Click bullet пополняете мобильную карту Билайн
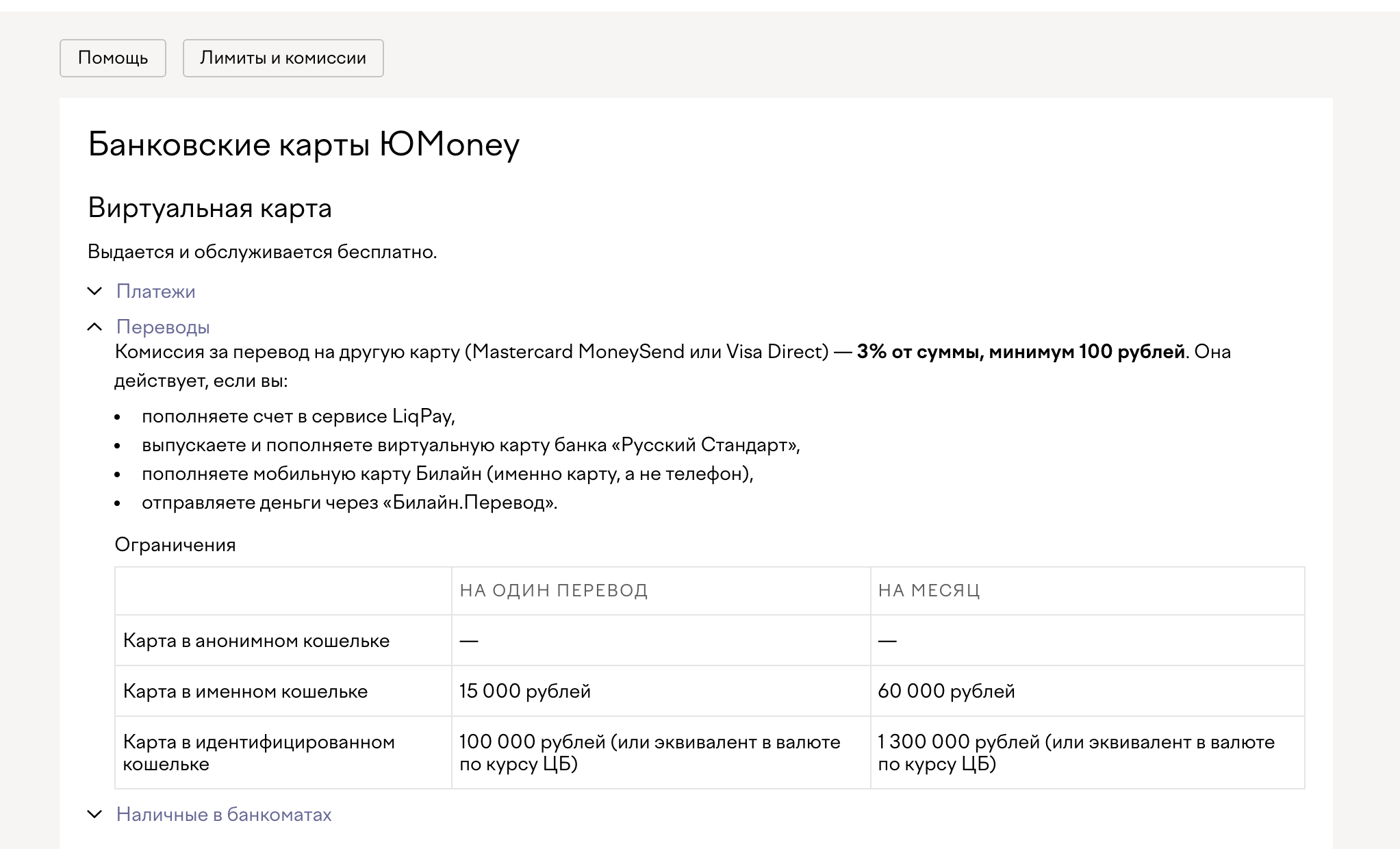Image resolution: width=1400 pixels, height=849 pixels. (448, 474)
